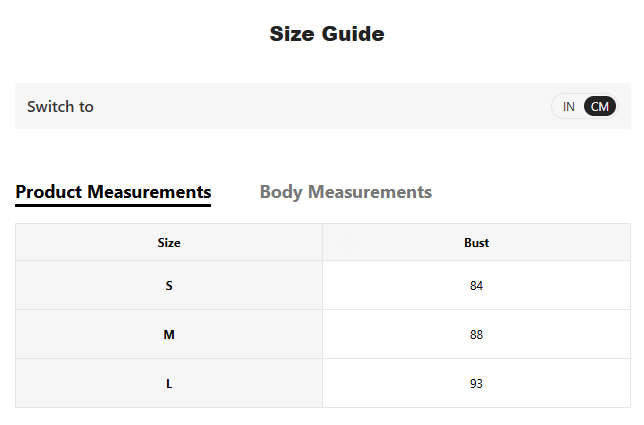This screenshot has width=644, height=425.
Task: Select the S size cell
Action: pyautogui.click(x=169, y=286)
